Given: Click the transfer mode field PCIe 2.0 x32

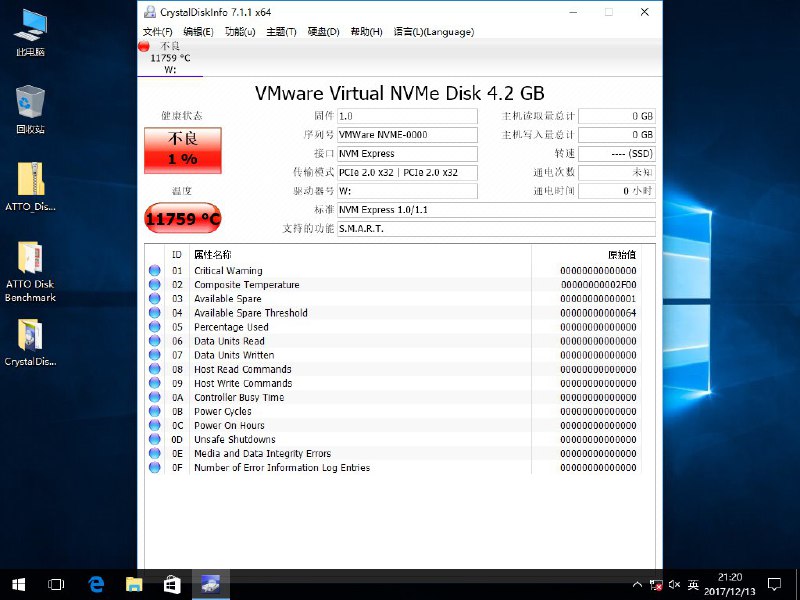Looking at the screenshot, I should tap(407, 172).
